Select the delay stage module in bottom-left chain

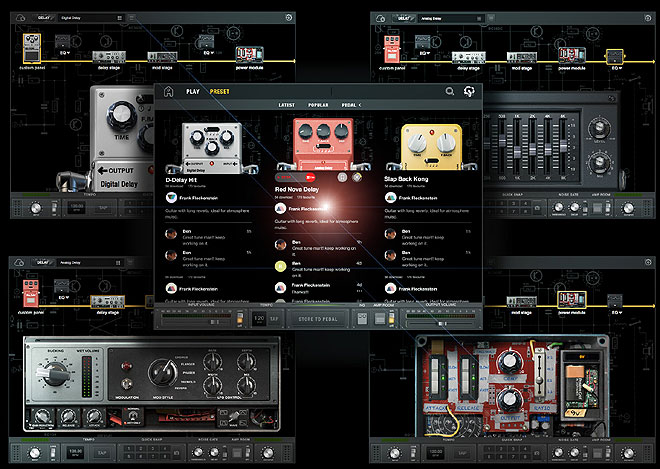[107, 299]
